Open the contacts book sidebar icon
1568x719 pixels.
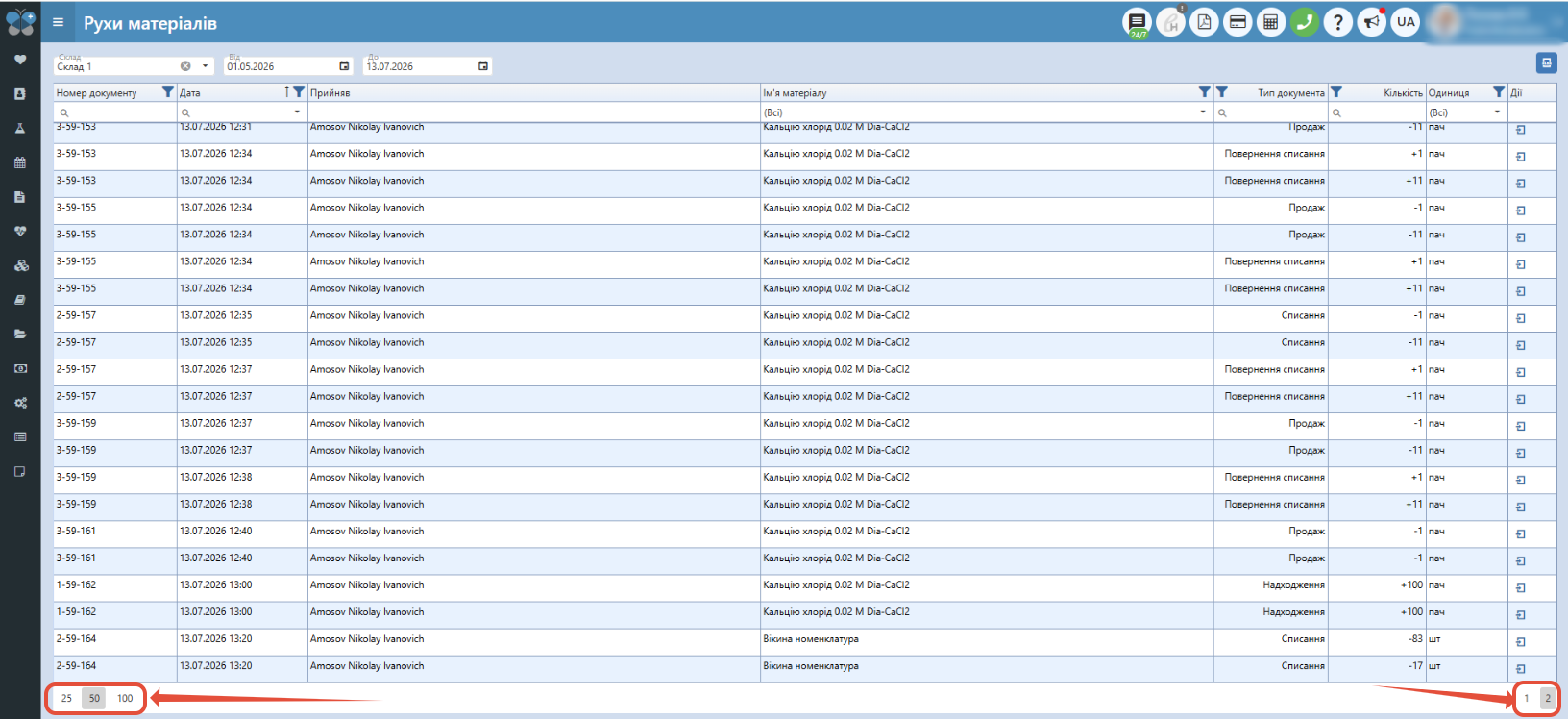point(20,94)
